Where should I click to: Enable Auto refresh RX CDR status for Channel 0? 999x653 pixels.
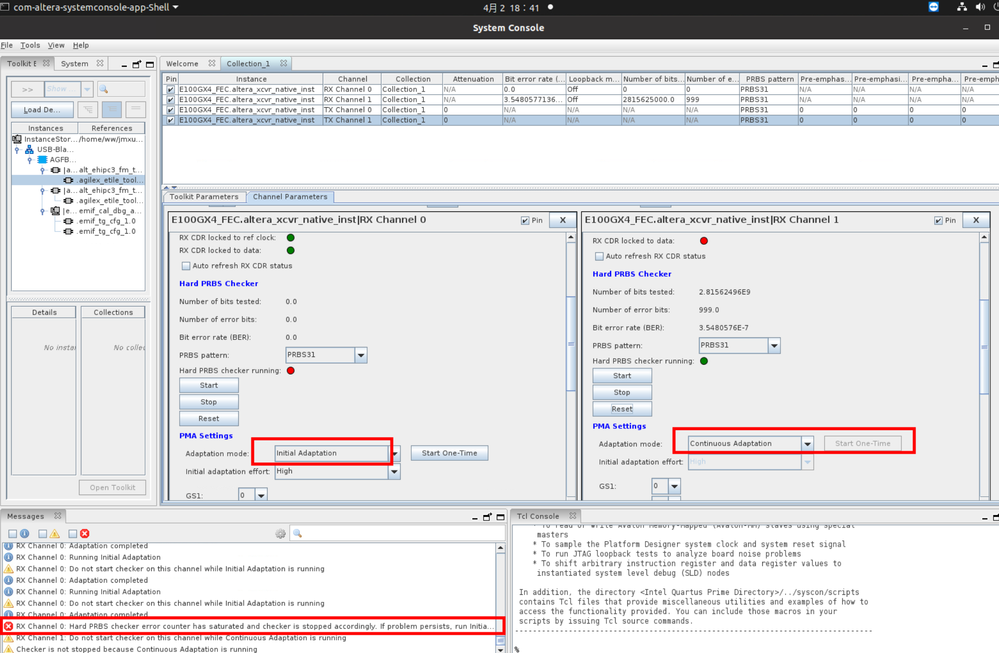click(x=186, y=266)
